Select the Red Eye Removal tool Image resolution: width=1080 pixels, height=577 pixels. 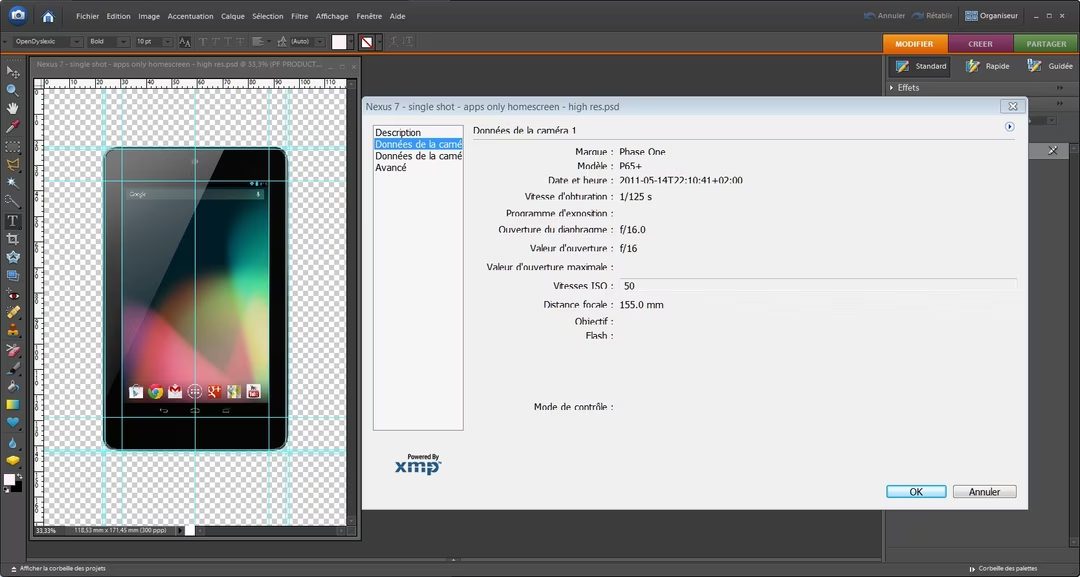pyautogui.click(x=12, y=295)
